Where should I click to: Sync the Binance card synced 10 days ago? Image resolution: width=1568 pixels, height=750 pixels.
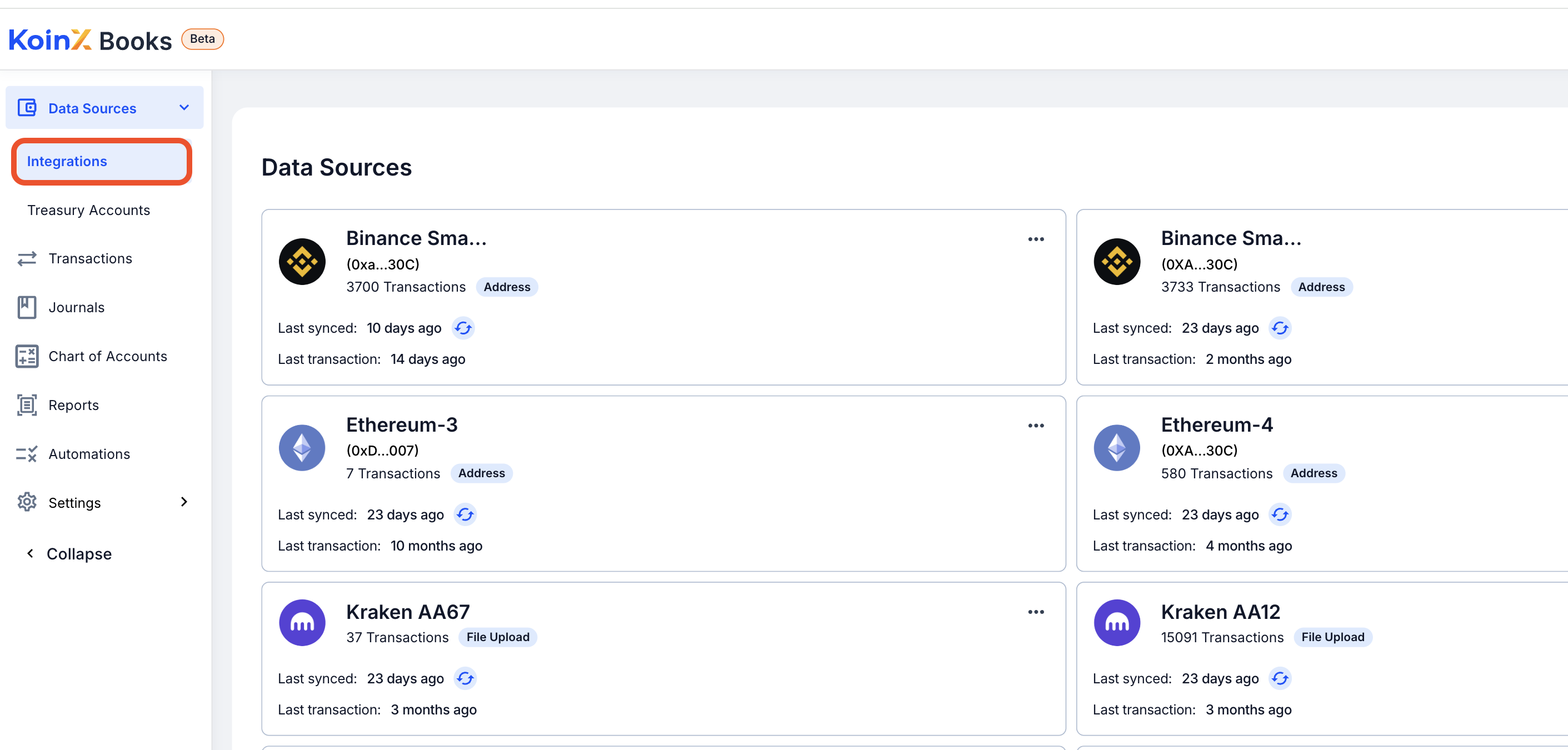coord(463,328)
